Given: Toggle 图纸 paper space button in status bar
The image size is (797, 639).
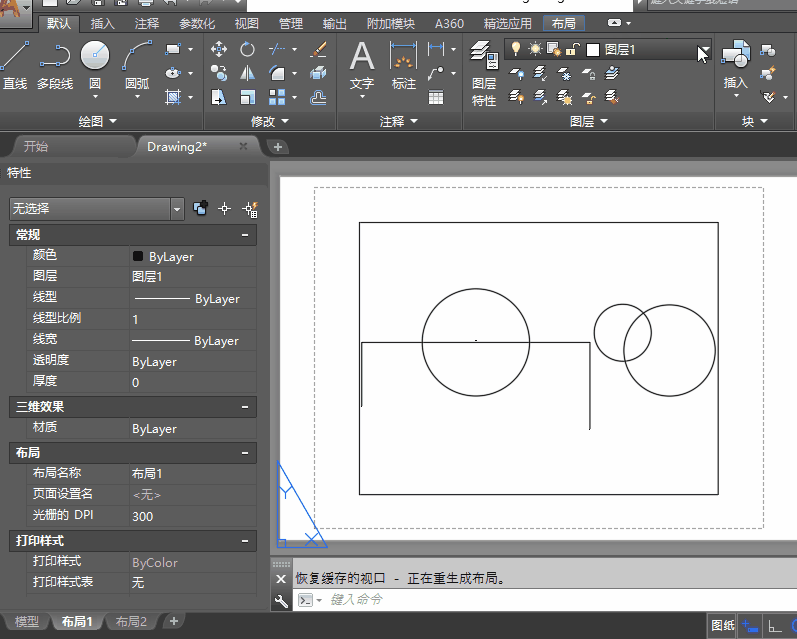Looking at the screenshot, I should [722, 625].
